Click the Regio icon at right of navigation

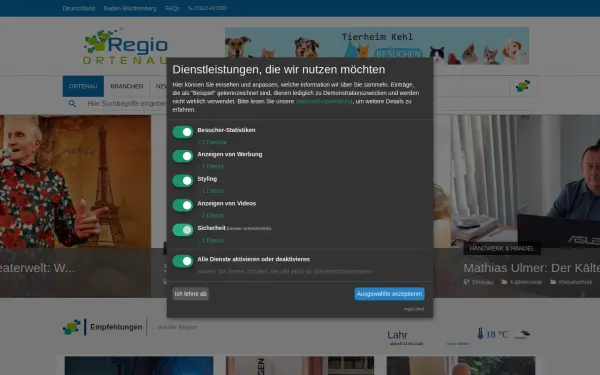(523, 86)
